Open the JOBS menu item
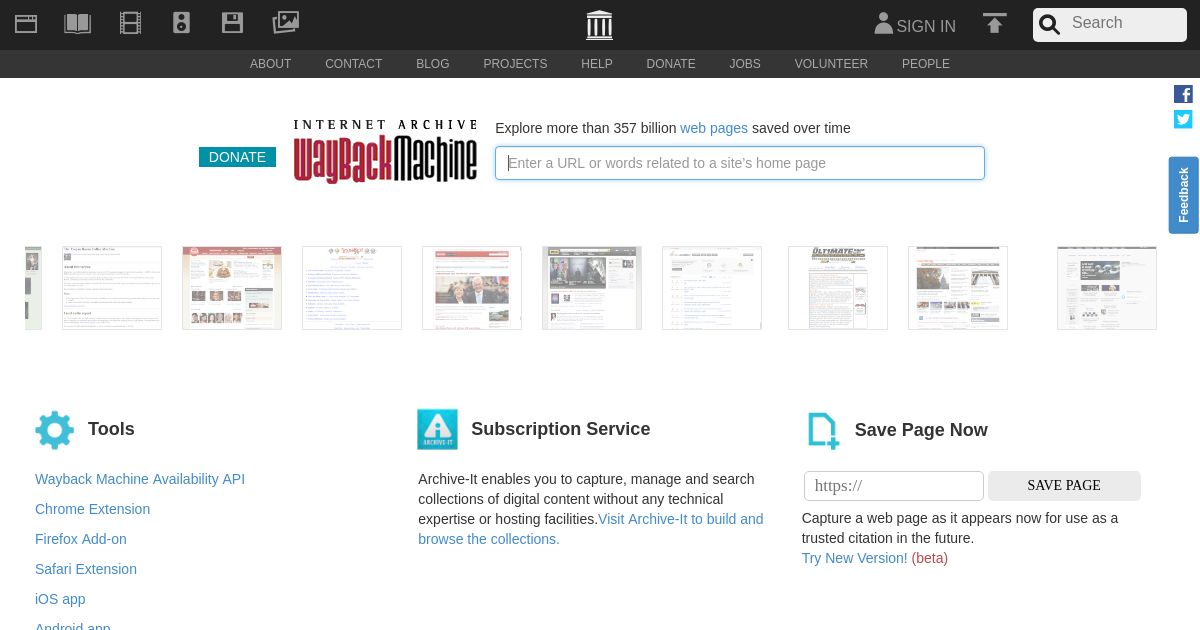This screenshot has height=630, width=1200. point(745,64)
